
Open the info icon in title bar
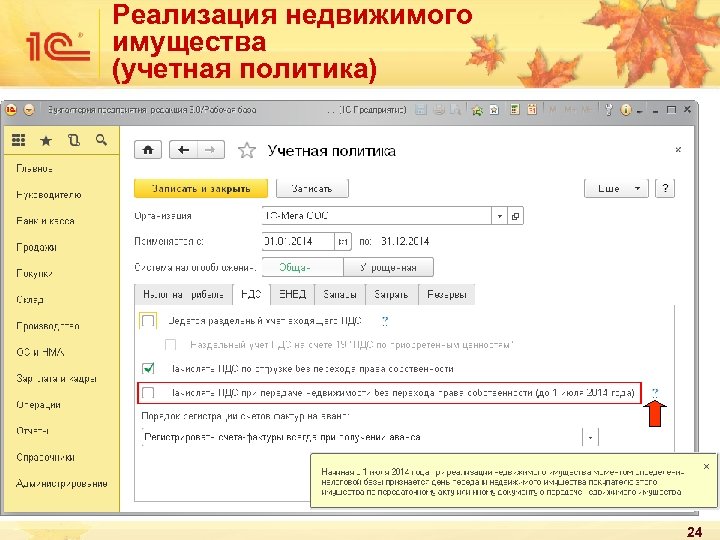point(625,110)
